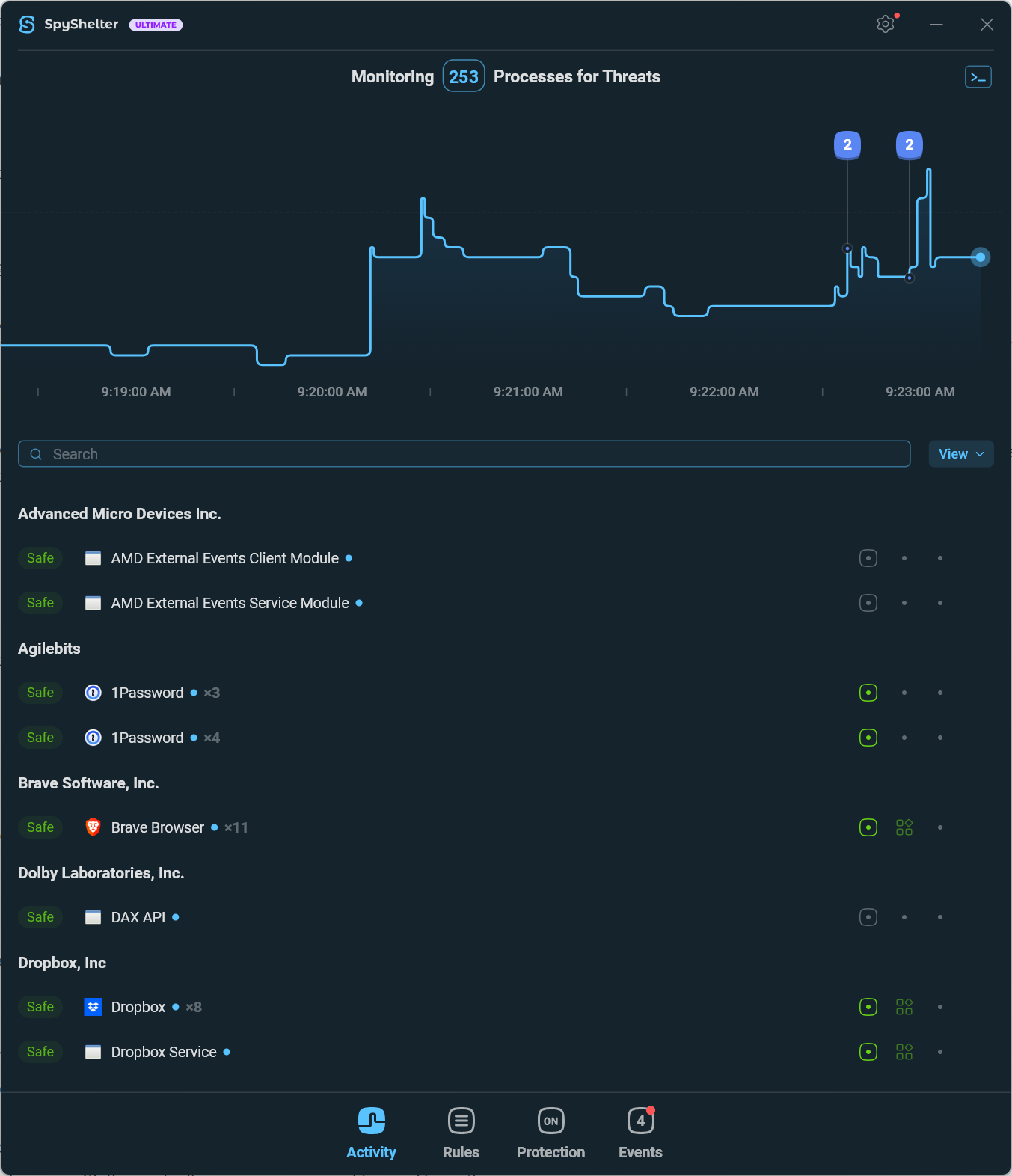Image resolution: width=1012 pixels, height=1176 pixels.
Task: Select the first '2' event marker on chart
Action: (847, 144)
